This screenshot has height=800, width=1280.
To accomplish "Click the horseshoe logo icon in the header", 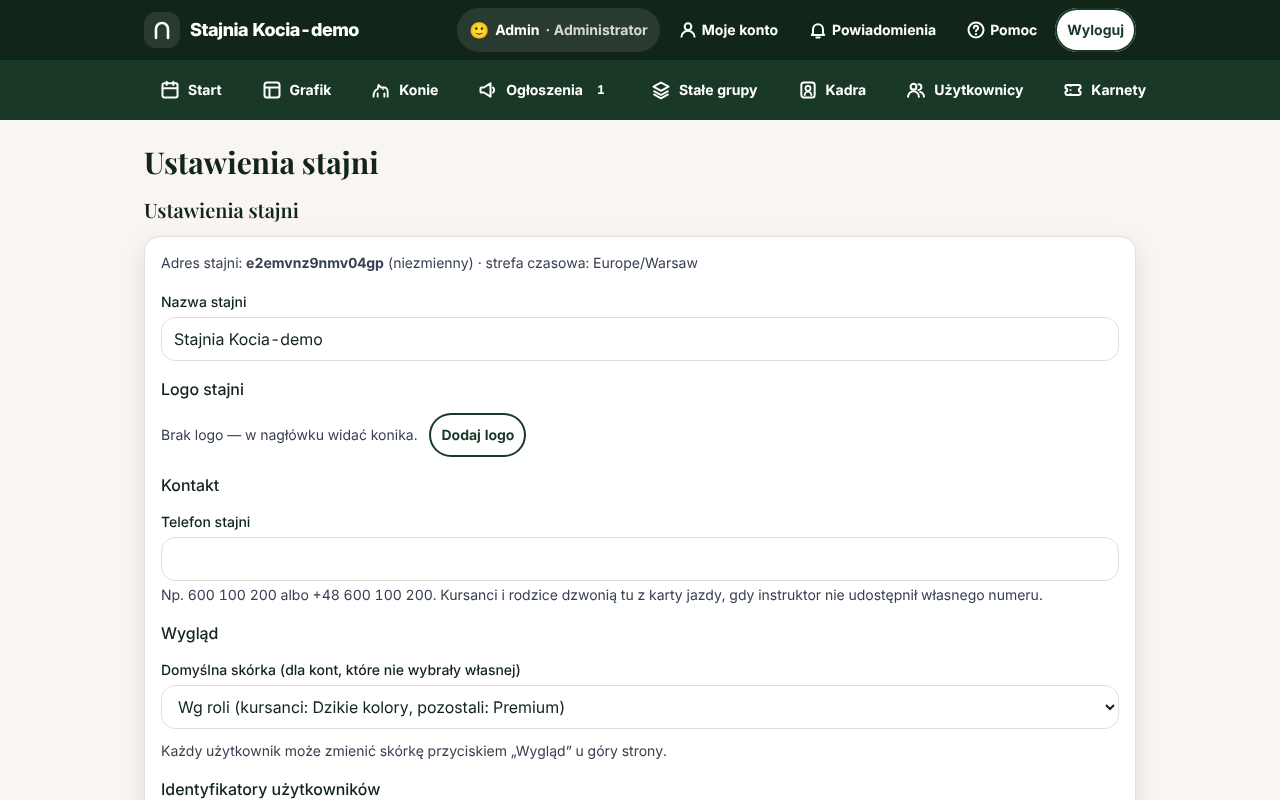I will (x=162, y=30).
